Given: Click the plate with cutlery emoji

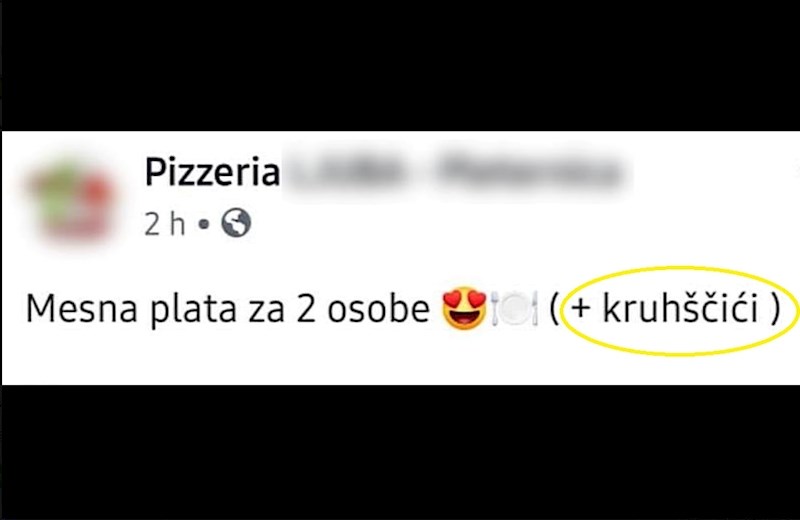Looking at the screenshot, I should pos(514,308).
